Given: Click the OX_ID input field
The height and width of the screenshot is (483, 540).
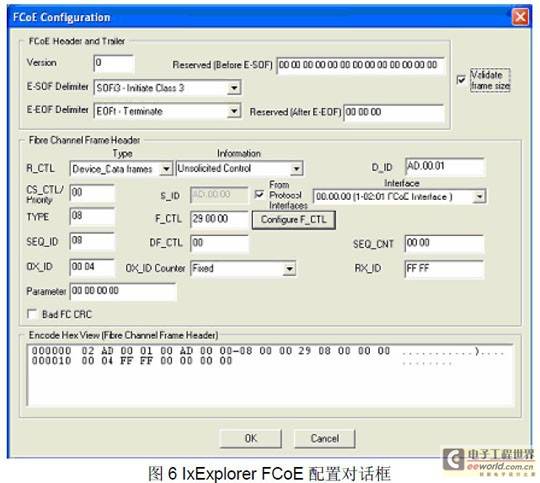Looking at the screenshot, I should pyautogui.click(x=92, y=267).
